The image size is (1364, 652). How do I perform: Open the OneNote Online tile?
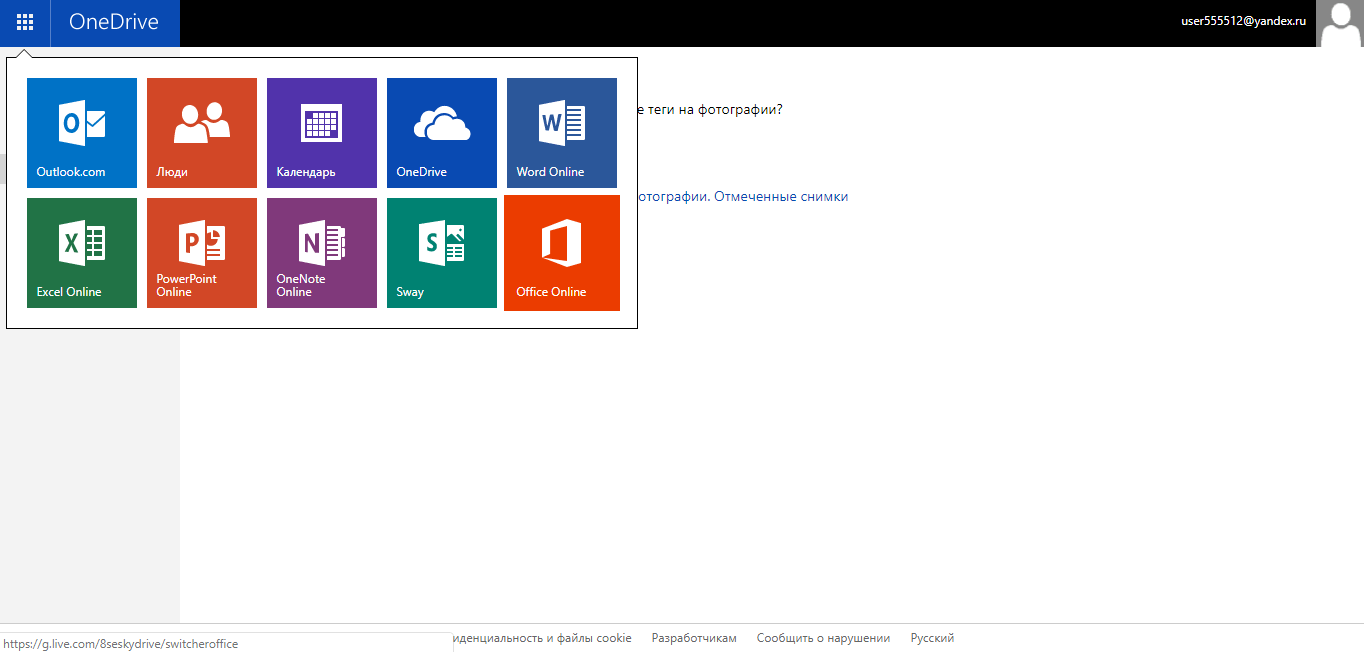click(x=322, y=253)
